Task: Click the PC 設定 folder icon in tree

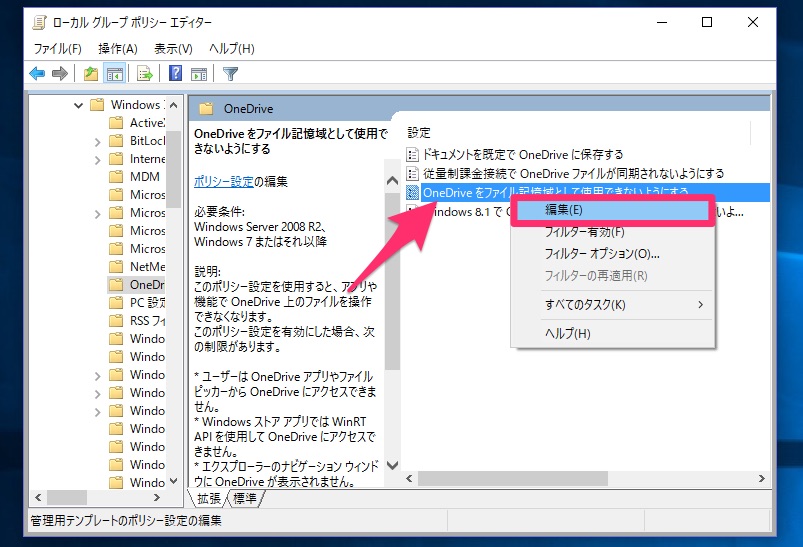Action: (116, 302)
